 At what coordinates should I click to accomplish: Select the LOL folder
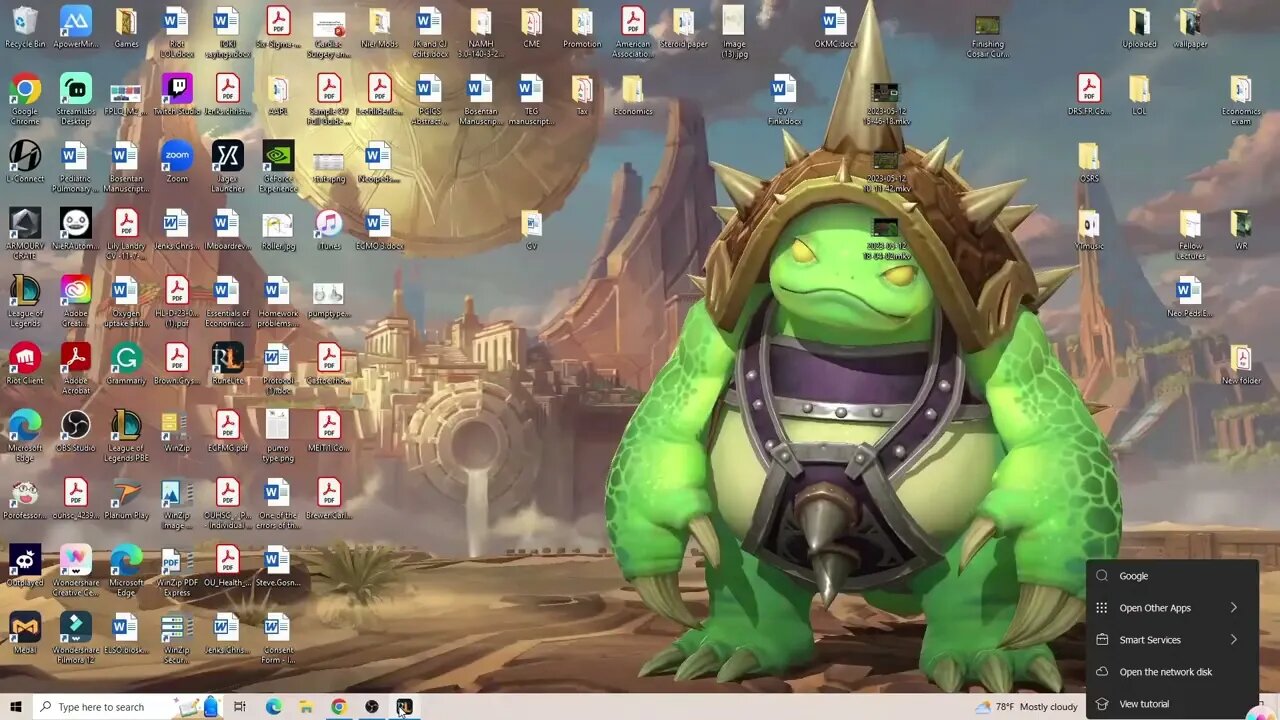point(1139,95)
